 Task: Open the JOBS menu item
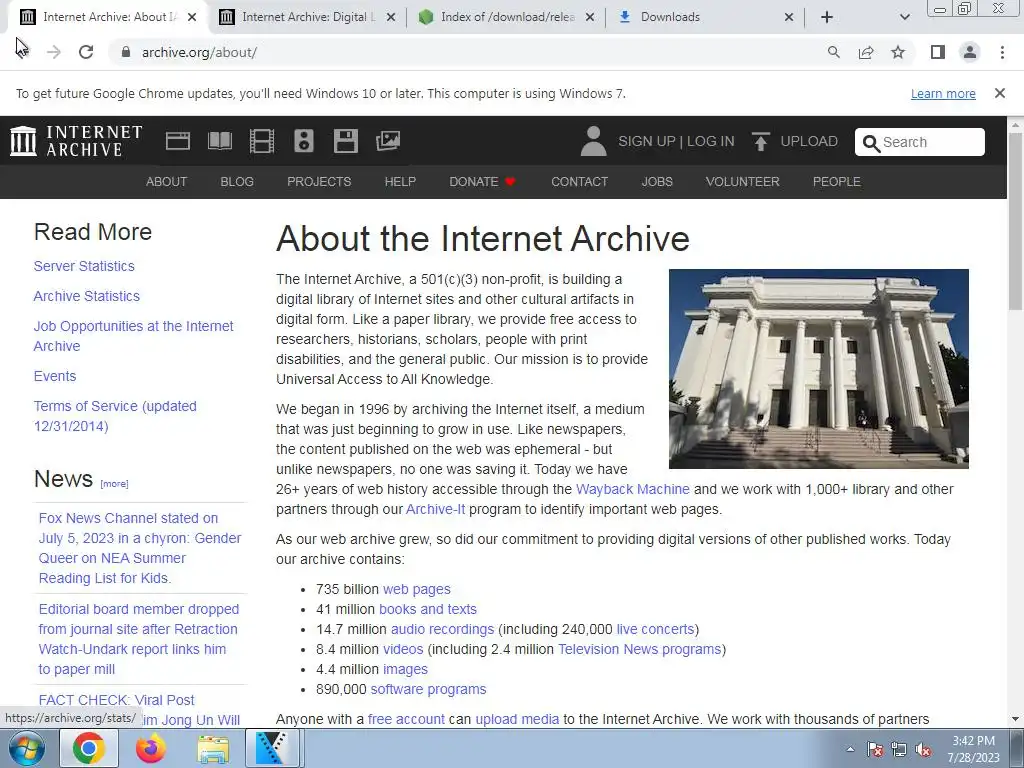point(657,182)
